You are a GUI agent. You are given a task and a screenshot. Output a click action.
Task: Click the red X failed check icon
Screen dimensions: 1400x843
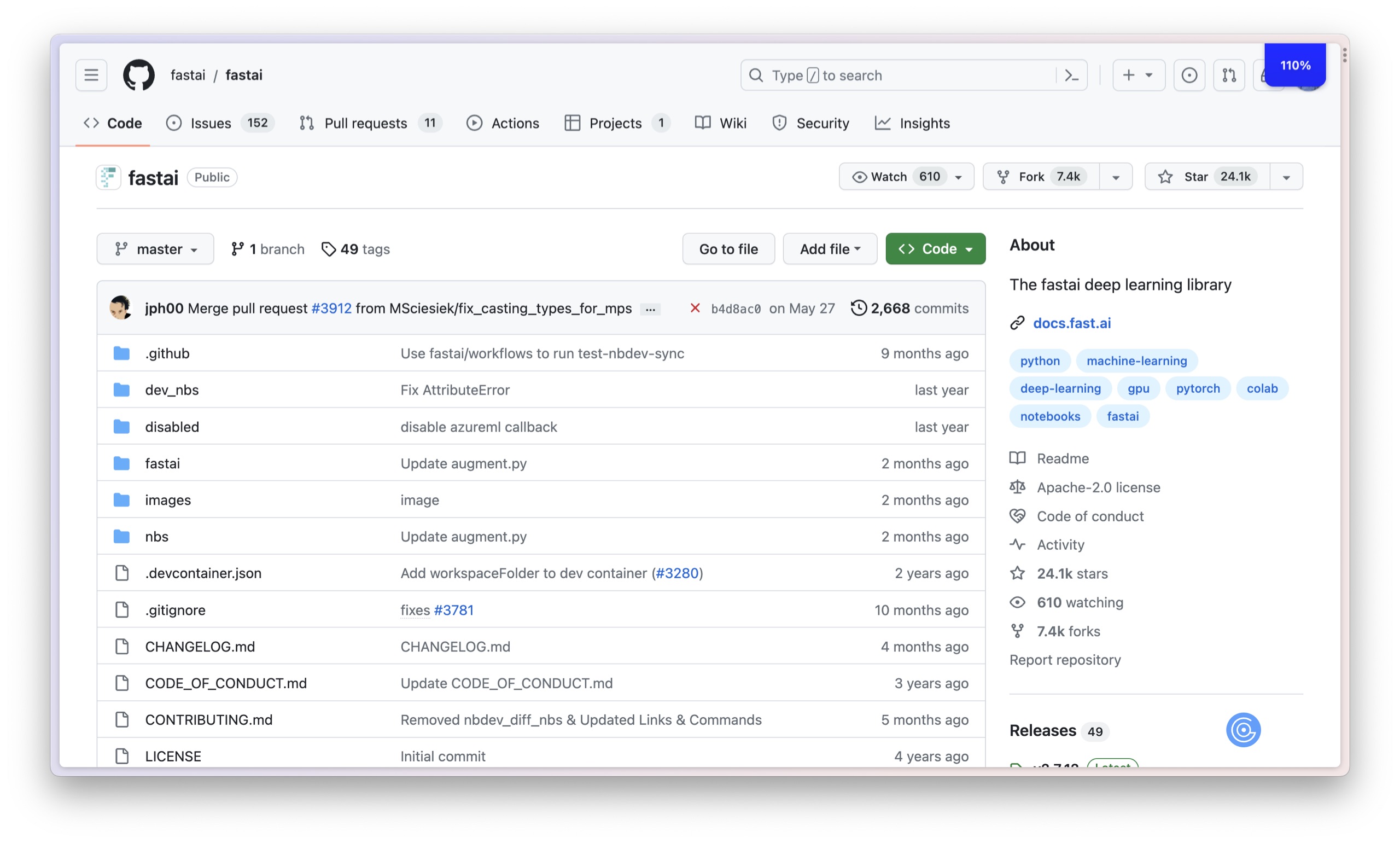point(695,308)
